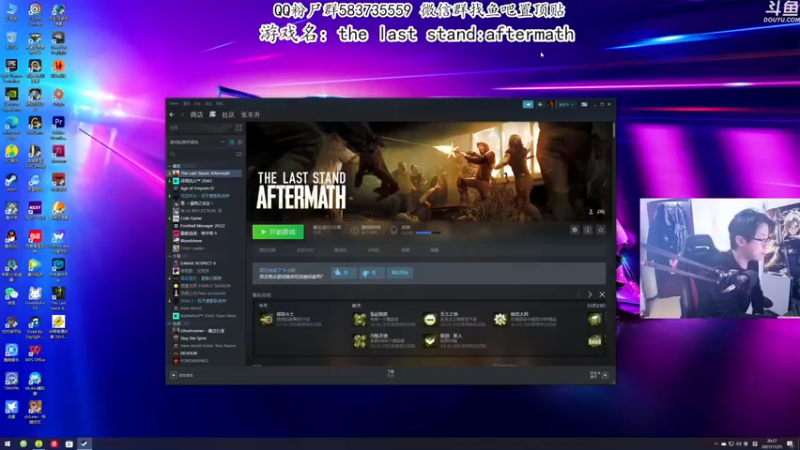Click the achievements progress bar
800x450 pixels.
point(428,233)
